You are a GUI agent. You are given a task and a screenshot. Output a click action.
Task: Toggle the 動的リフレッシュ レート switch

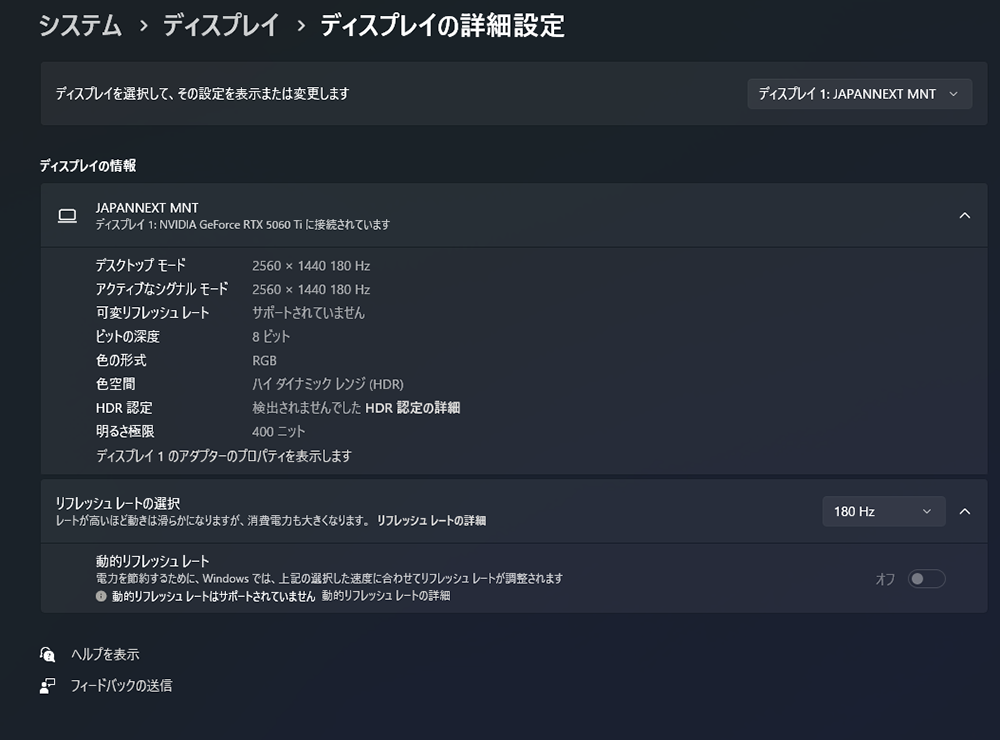point(926,579)
